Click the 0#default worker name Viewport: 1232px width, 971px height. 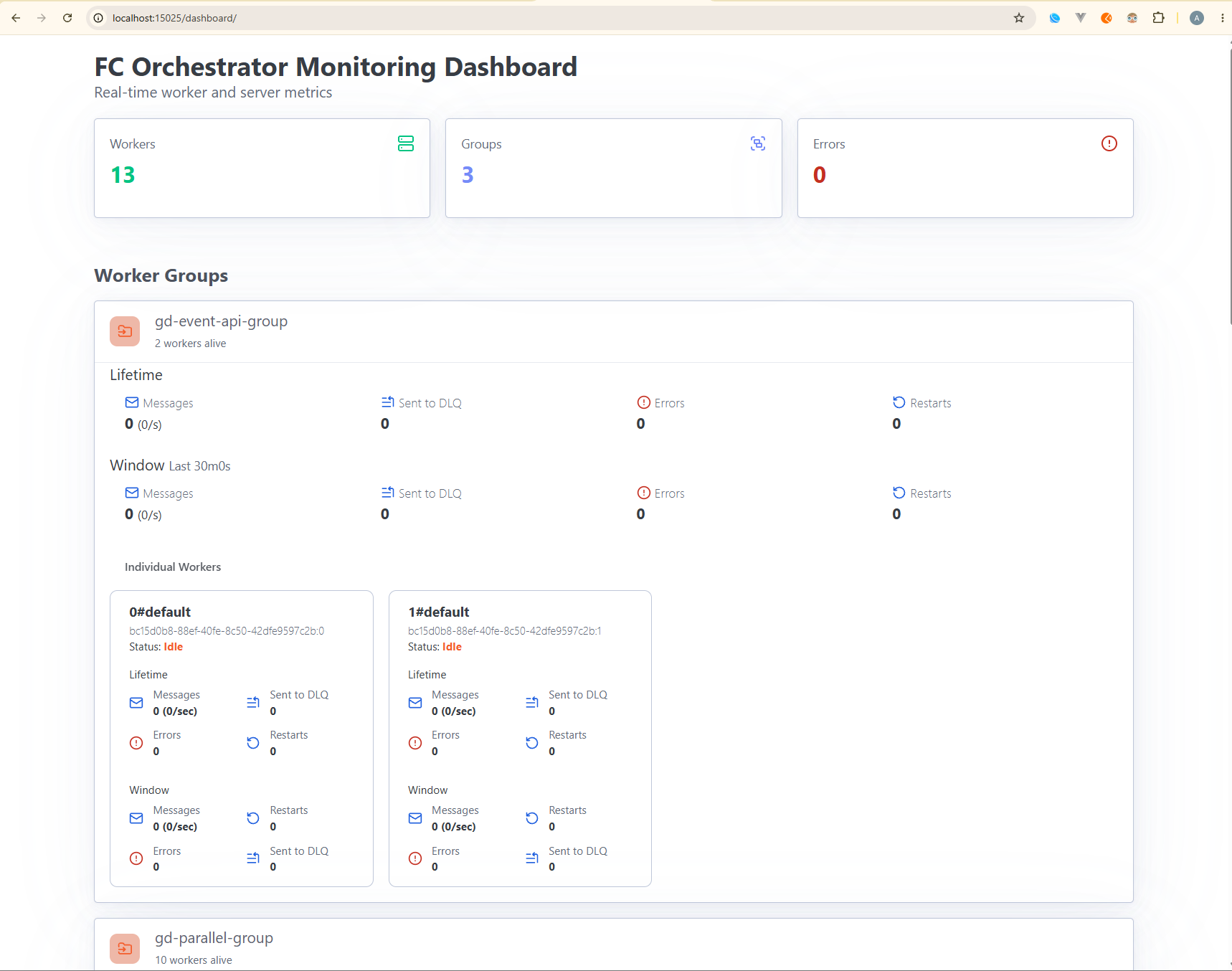click(x=160, y=612)
